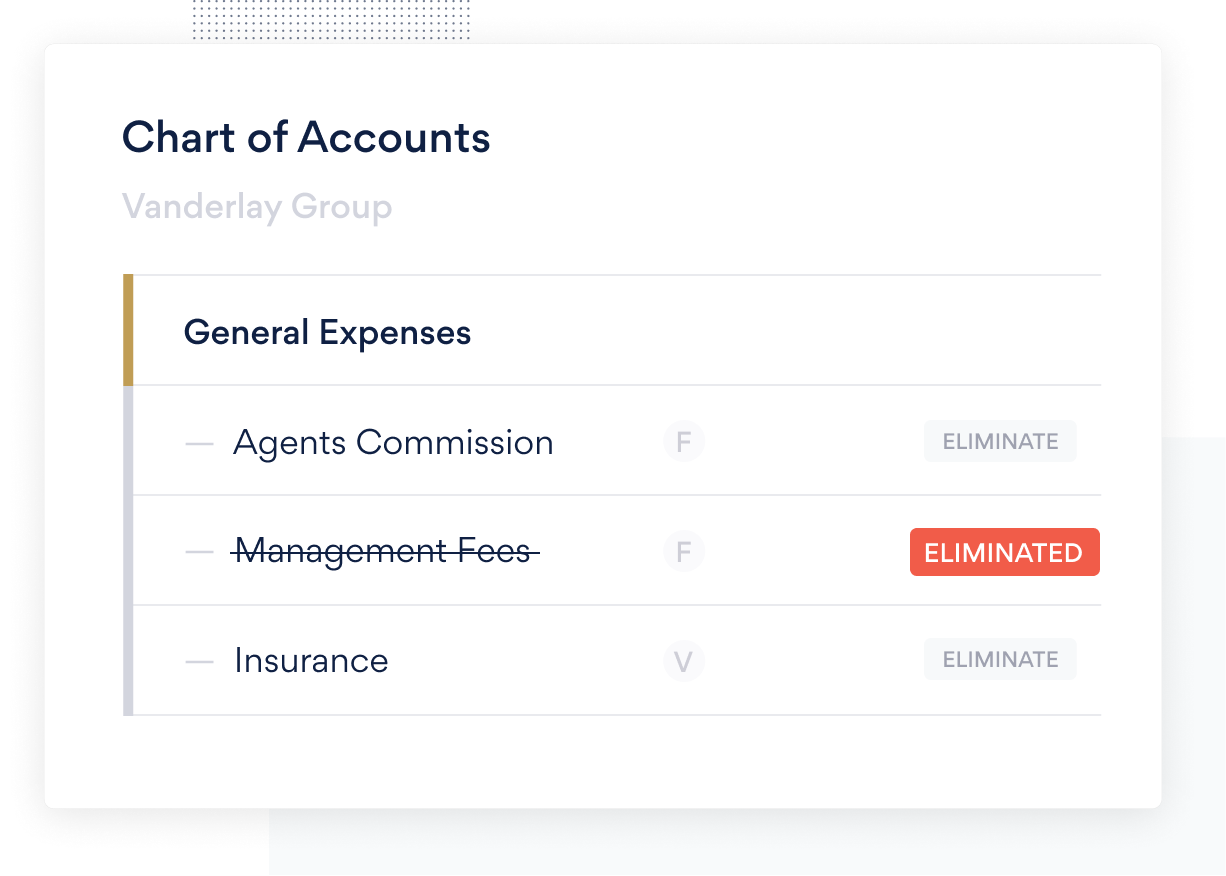Click the gray sidebar stripe beside the account list
The image size is (1226, 876).
(128, 550)
